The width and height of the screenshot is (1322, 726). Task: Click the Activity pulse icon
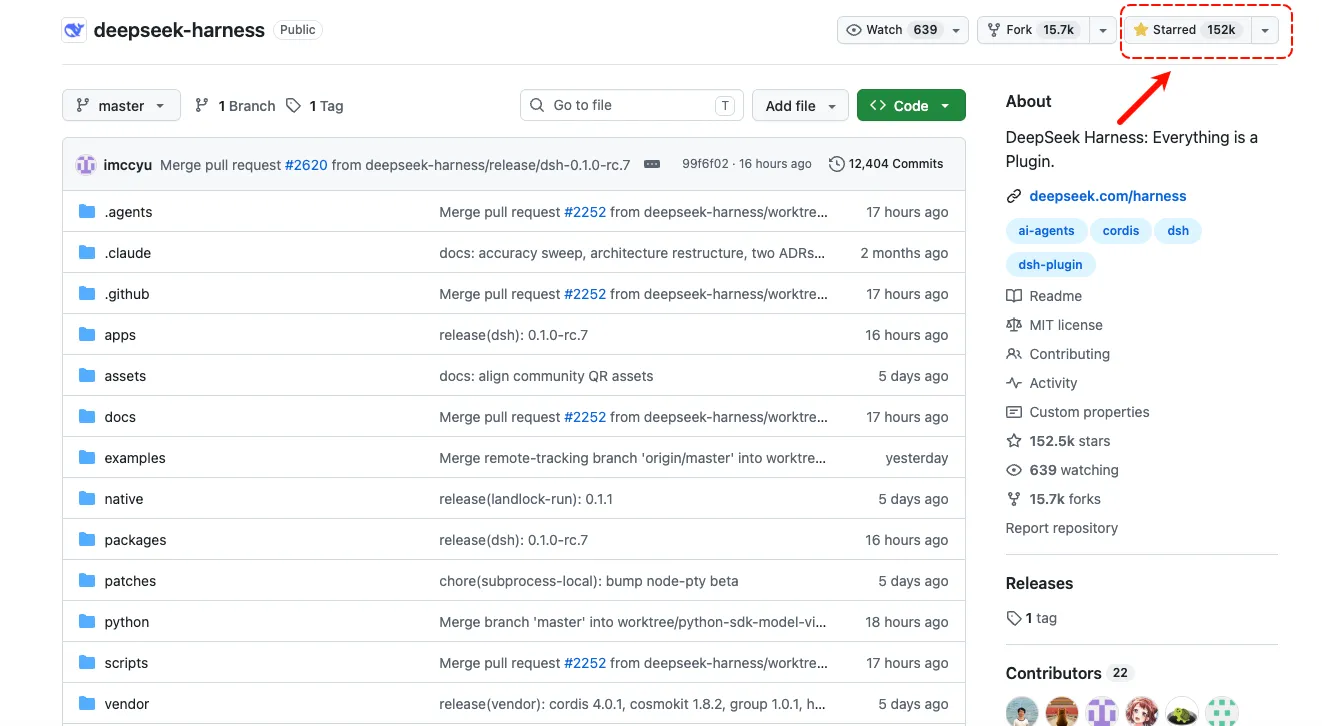coord(1014,383)
